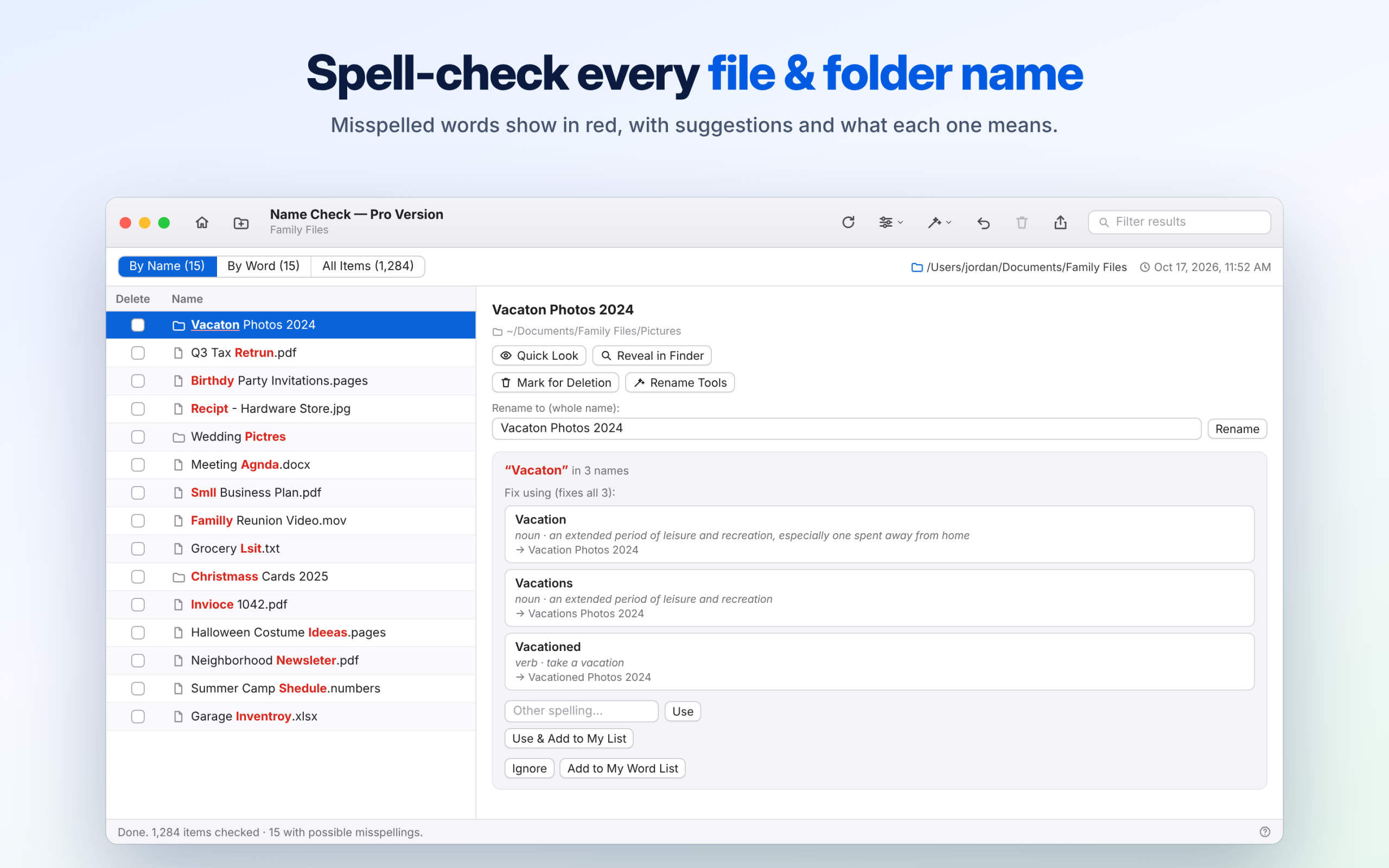Open the filter options sliders dropdown

tap(891, 222)
